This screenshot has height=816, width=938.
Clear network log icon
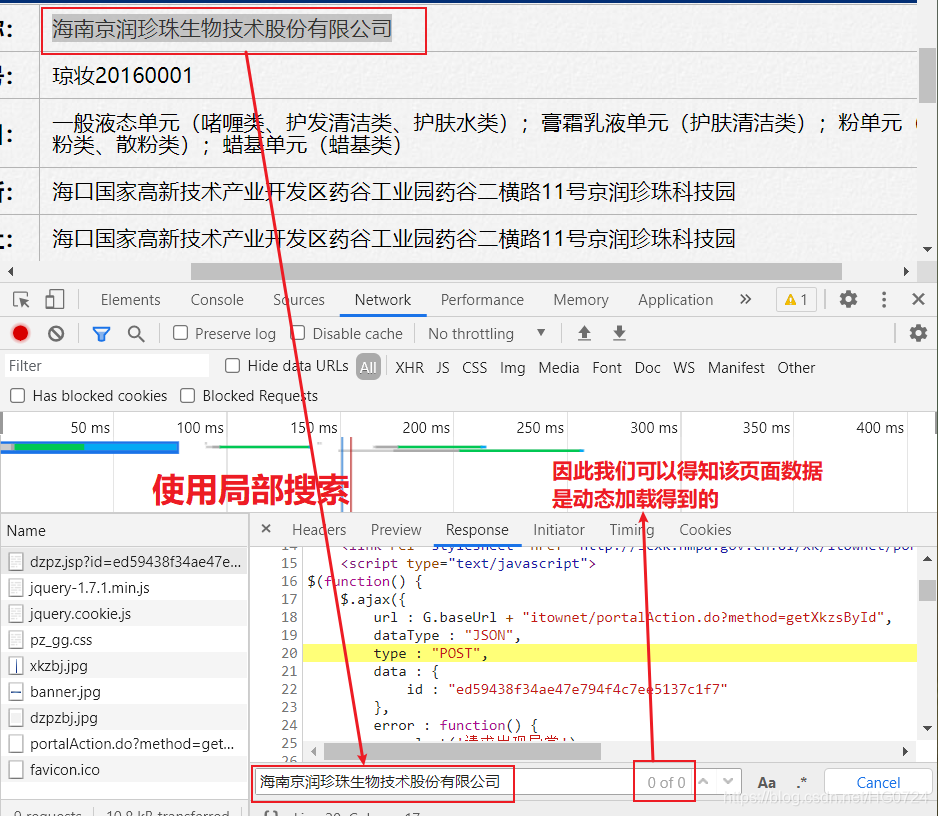coord(56,333)
